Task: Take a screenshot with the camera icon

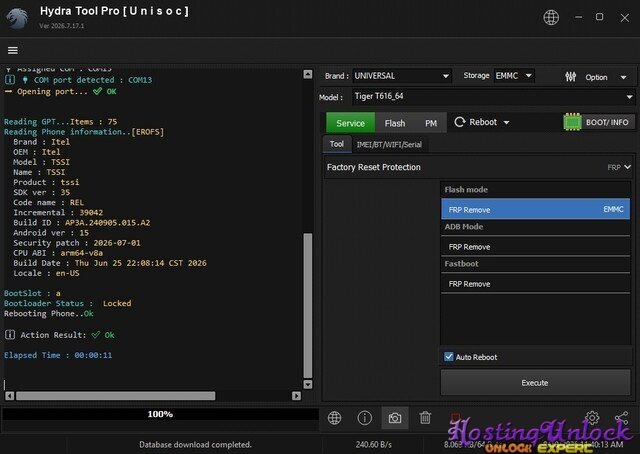Action: click(x=395, y=418)
